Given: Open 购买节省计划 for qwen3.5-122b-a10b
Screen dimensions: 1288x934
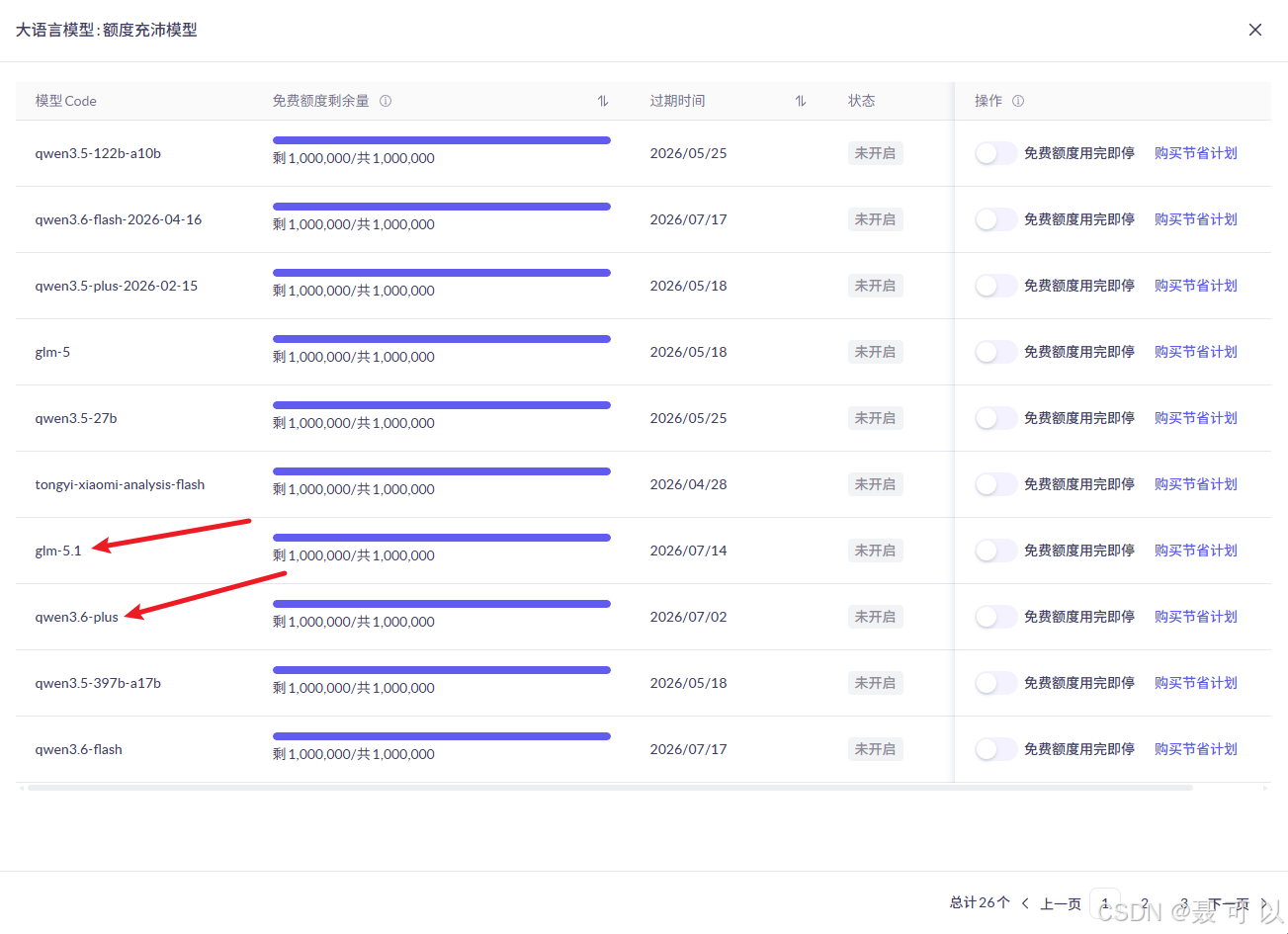Looking at the screenshot, I should click(x=1196, y=153).
